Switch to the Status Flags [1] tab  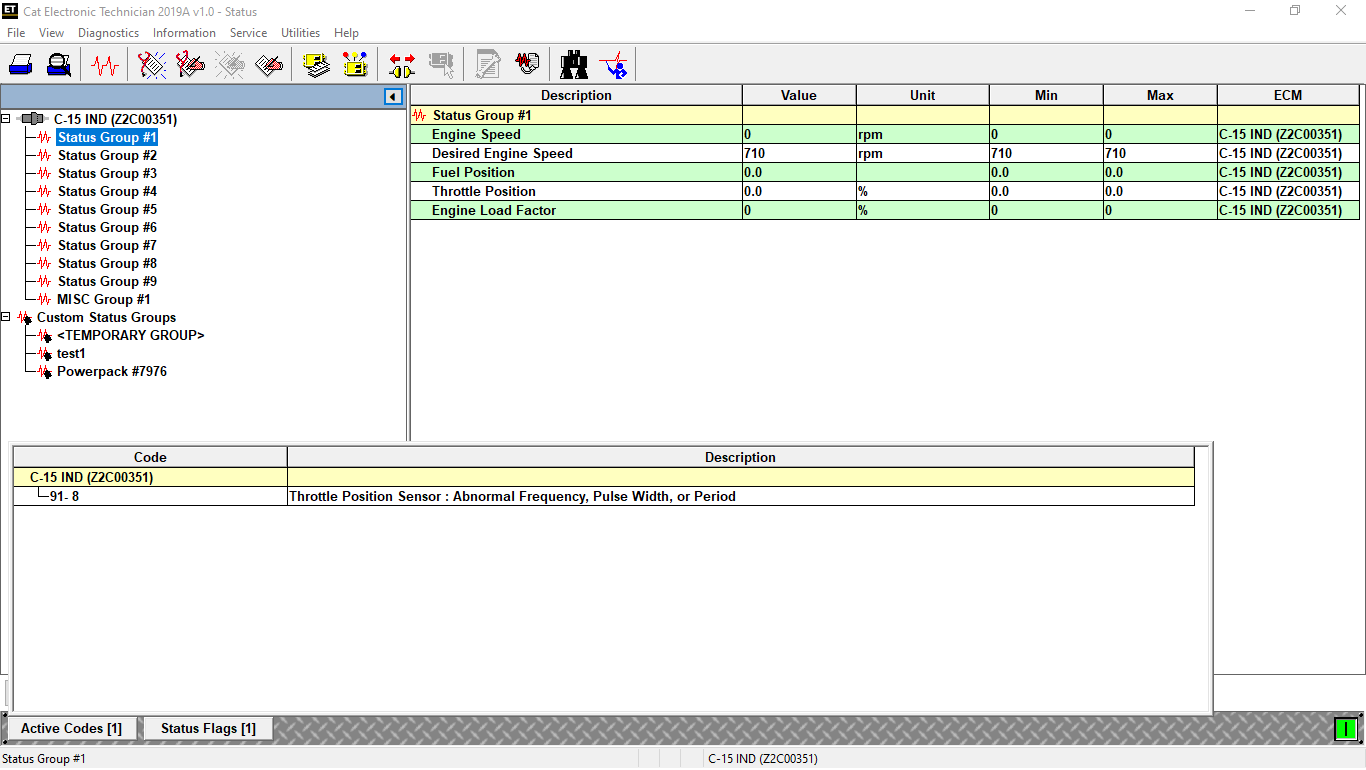[208, 728]
